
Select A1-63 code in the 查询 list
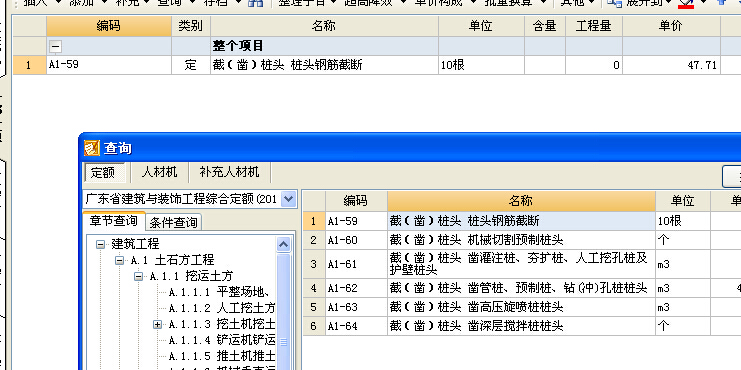coord(356,307)
